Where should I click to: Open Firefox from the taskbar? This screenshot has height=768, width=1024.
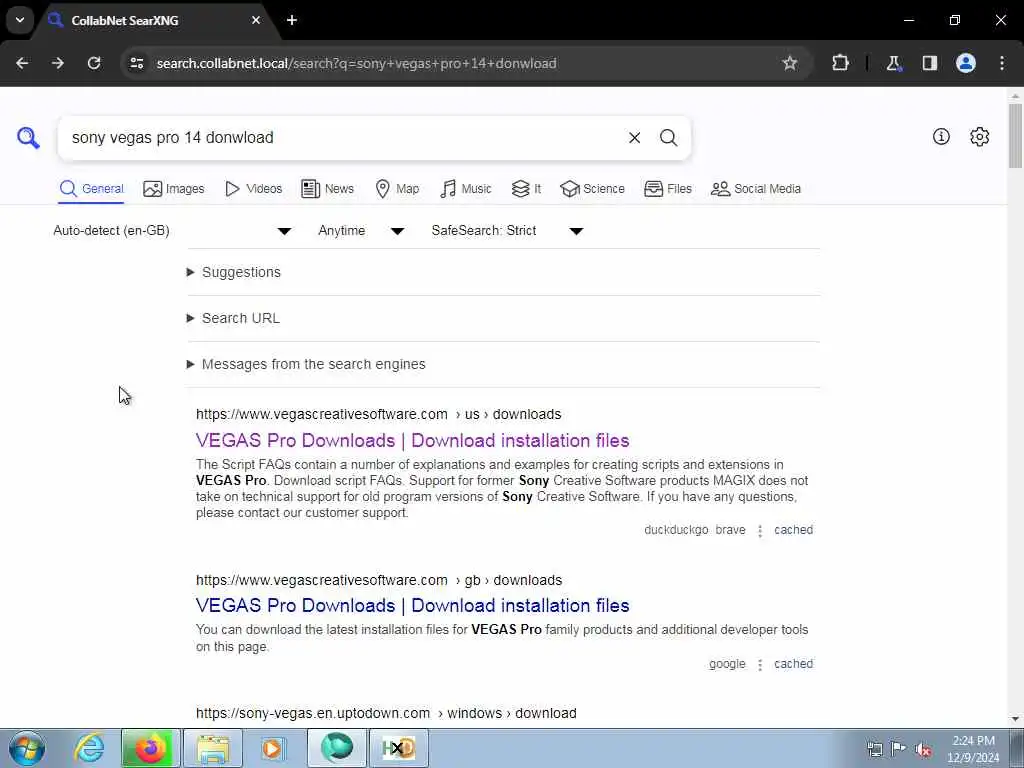tap(150, 748)
